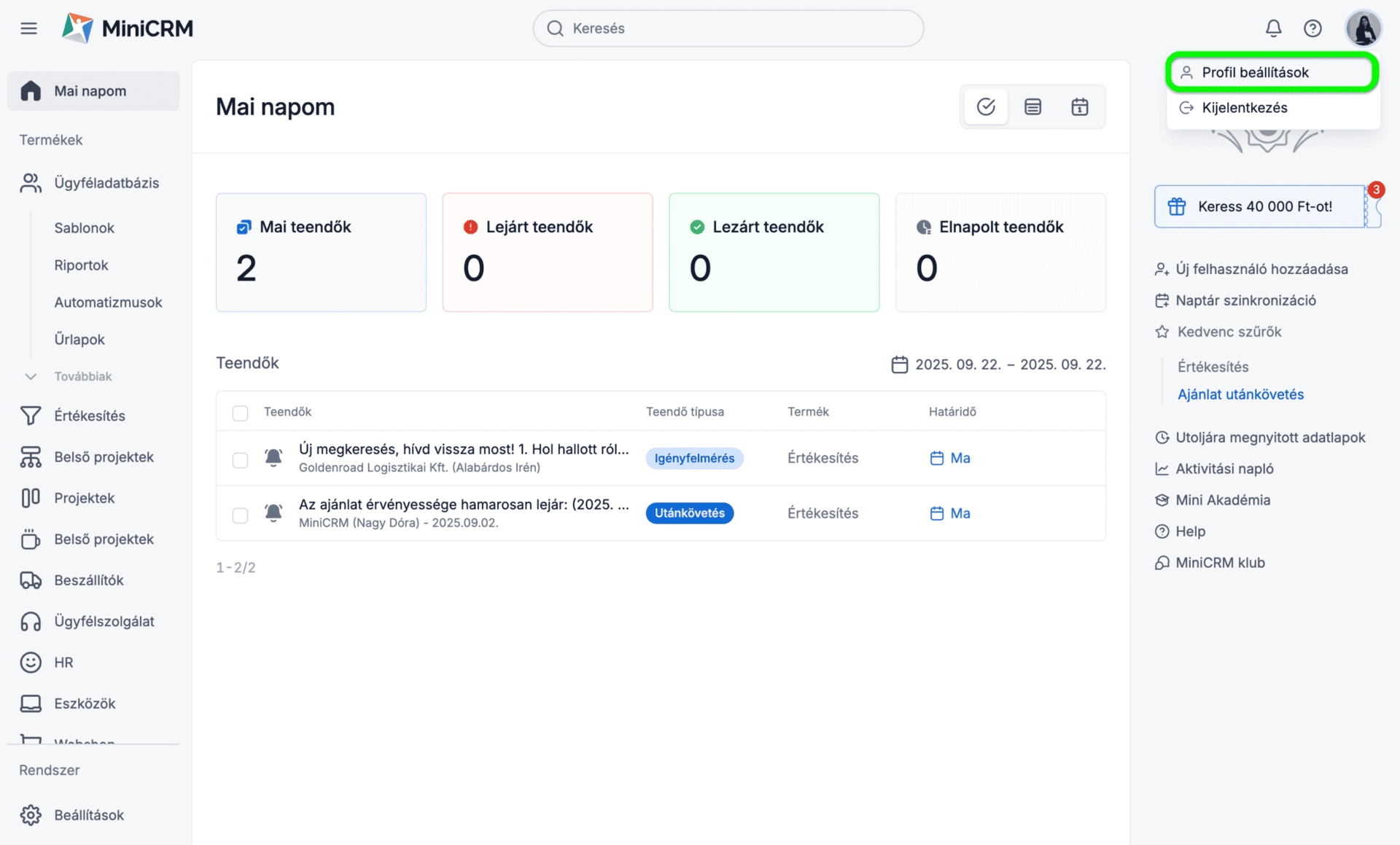1400x845 pixels.
Task: Toggle the select-all checkbox in the Teendők header
Action: 240,413
